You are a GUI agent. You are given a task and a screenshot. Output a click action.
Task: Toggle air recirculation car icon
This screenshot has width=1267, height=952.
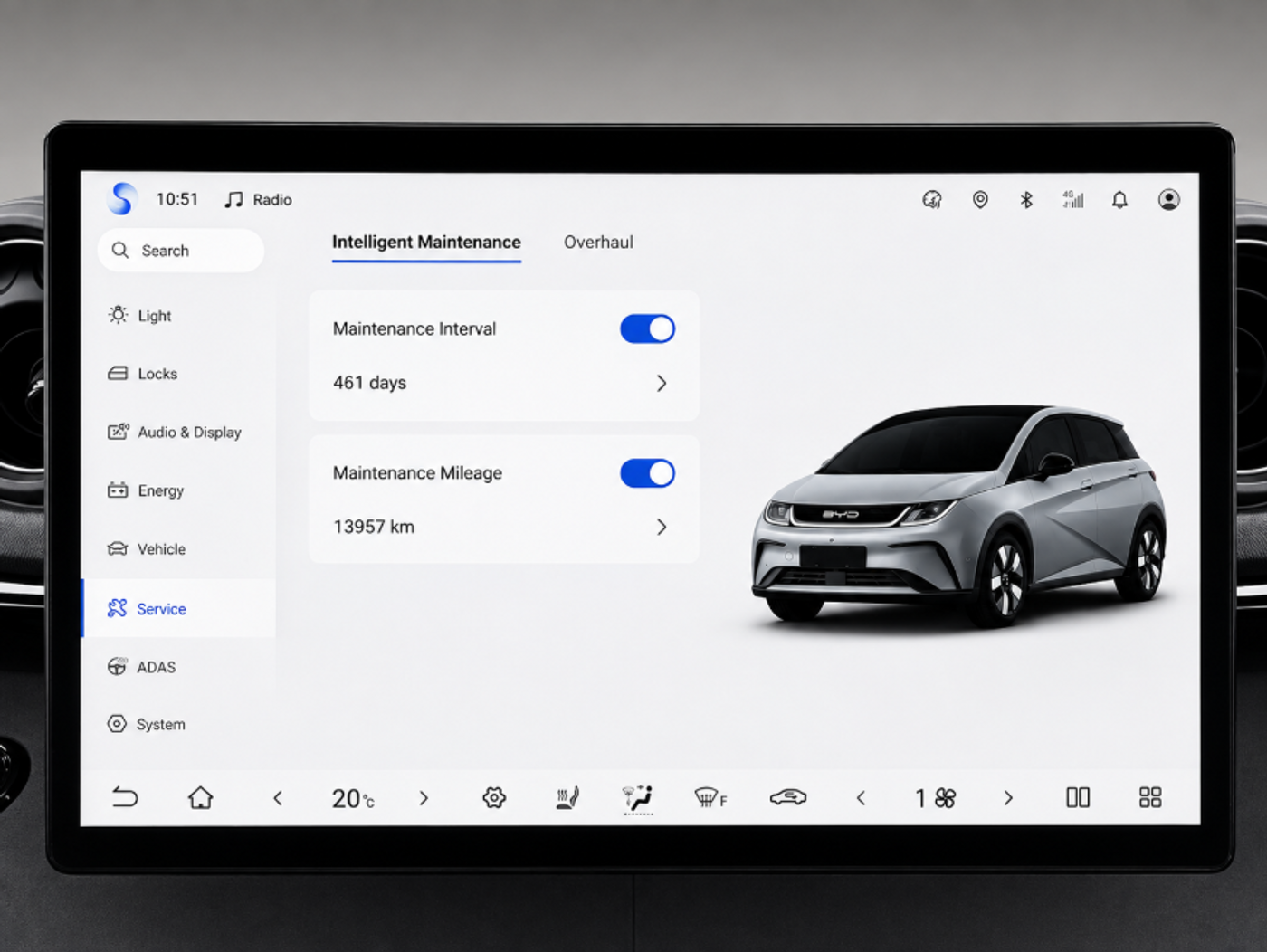[x=788, y=797]
